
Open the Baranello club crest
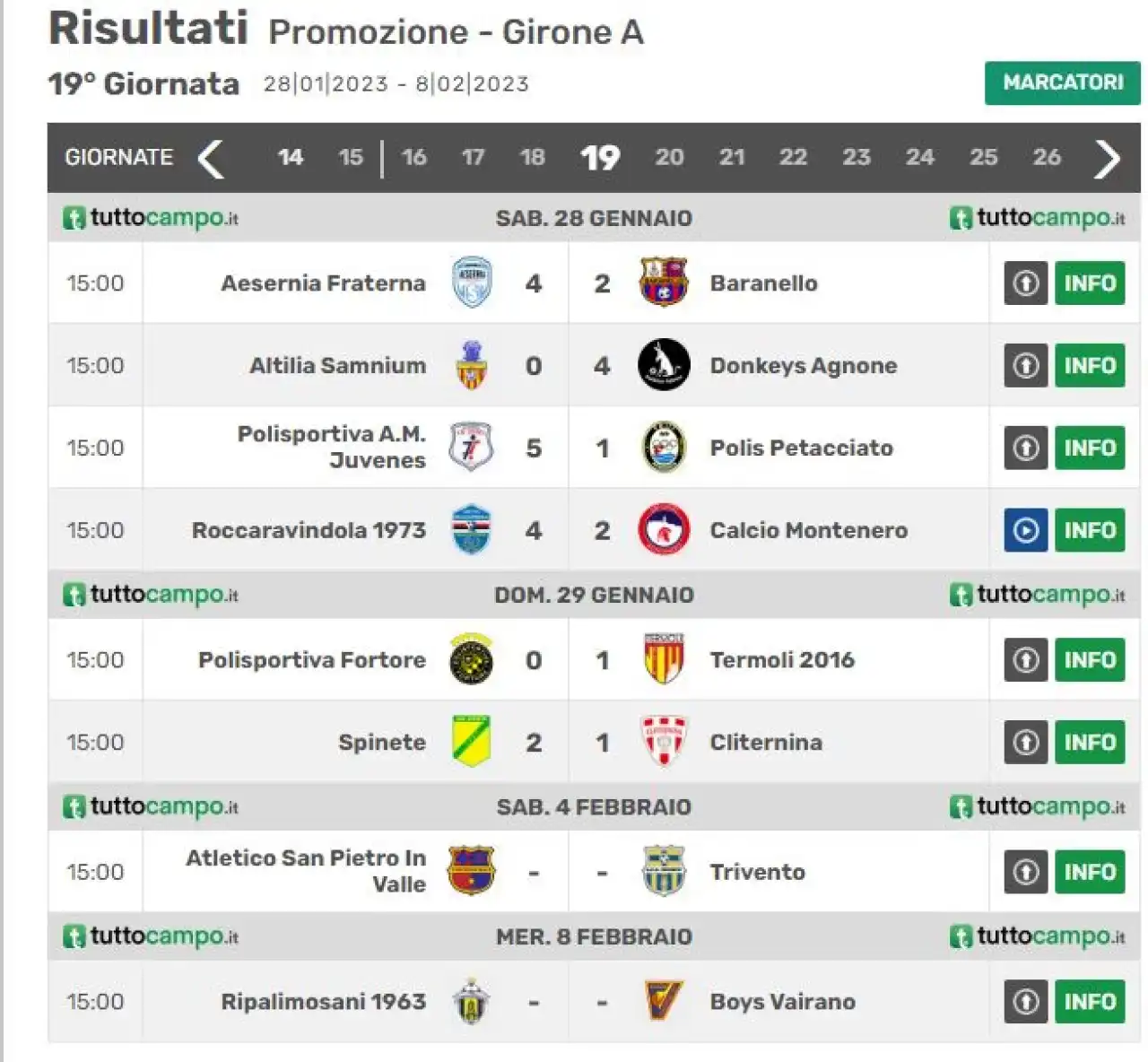pyautogui.click(x=664, y=283)
